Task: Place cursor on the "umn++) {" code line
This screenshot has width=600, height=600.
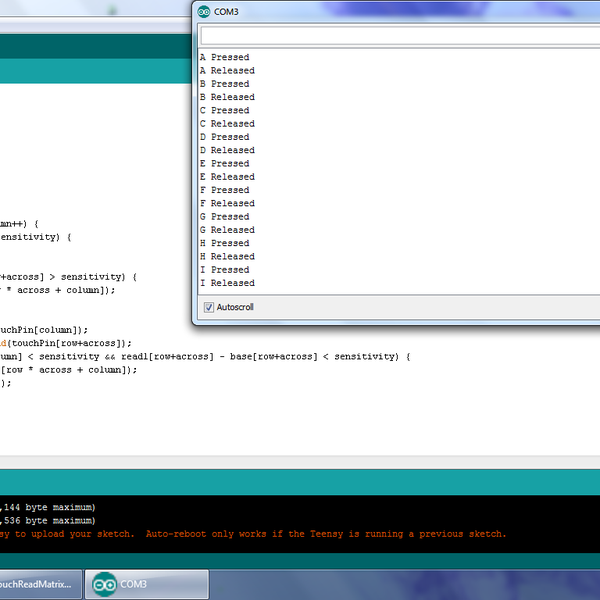Action: point(20,224)
